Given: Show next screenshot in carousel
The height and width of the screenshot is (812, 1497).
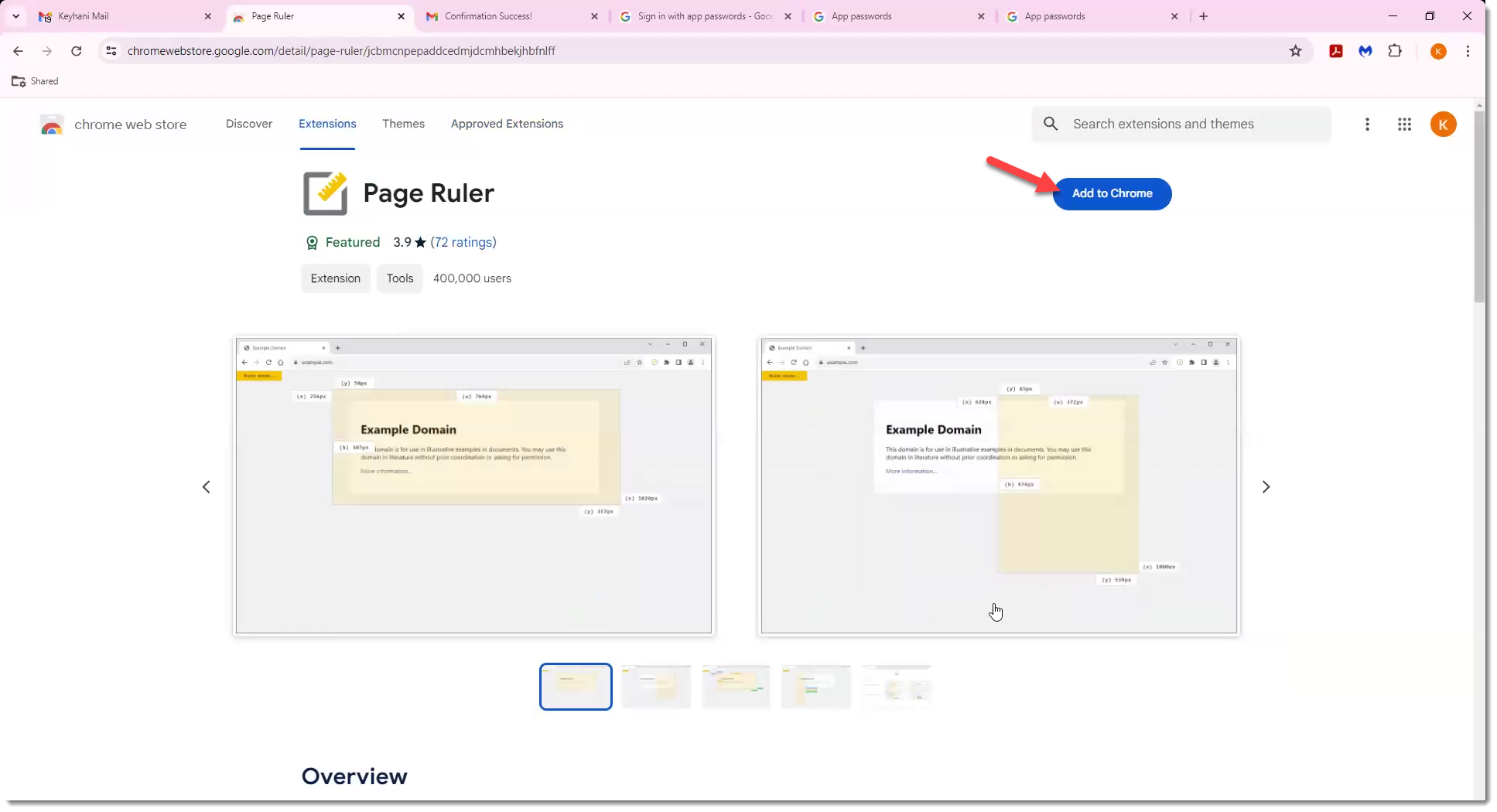Looking at the screenshot, I should tap(1266, 487).
